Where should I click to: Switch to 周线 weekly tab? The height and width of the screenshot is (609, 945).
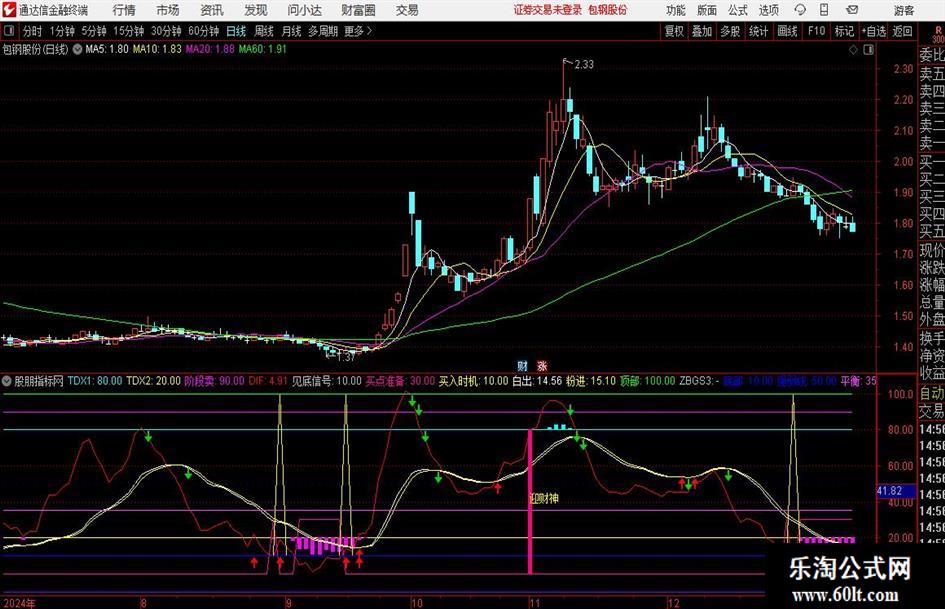point(264,31)
